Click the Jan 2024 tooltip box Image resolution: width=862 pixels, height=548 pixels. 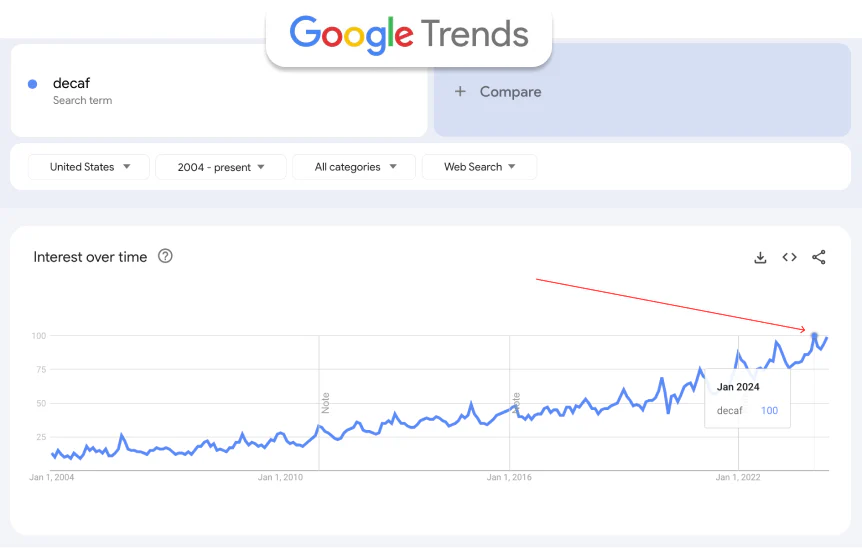coord(747,399)
